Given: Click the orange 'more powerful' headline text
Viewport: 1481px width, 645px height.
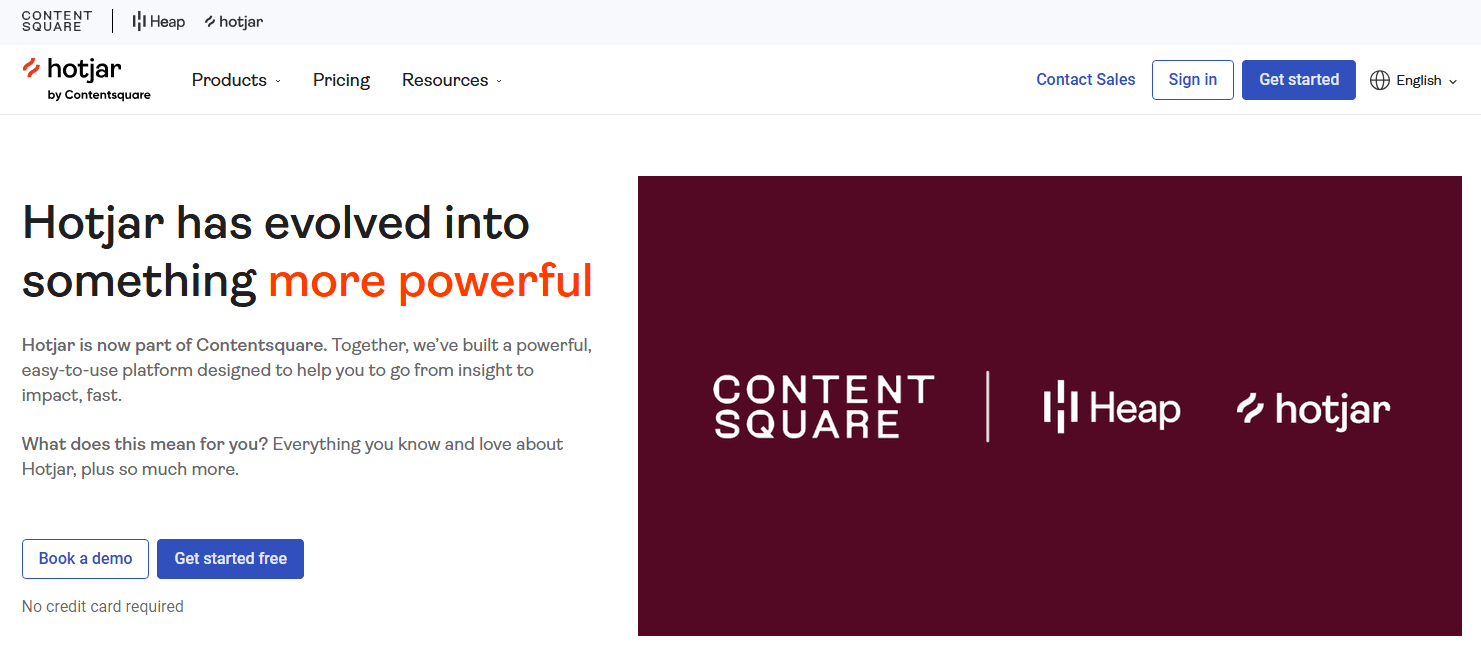Looking at the screenshot, I should coord(430,281).
